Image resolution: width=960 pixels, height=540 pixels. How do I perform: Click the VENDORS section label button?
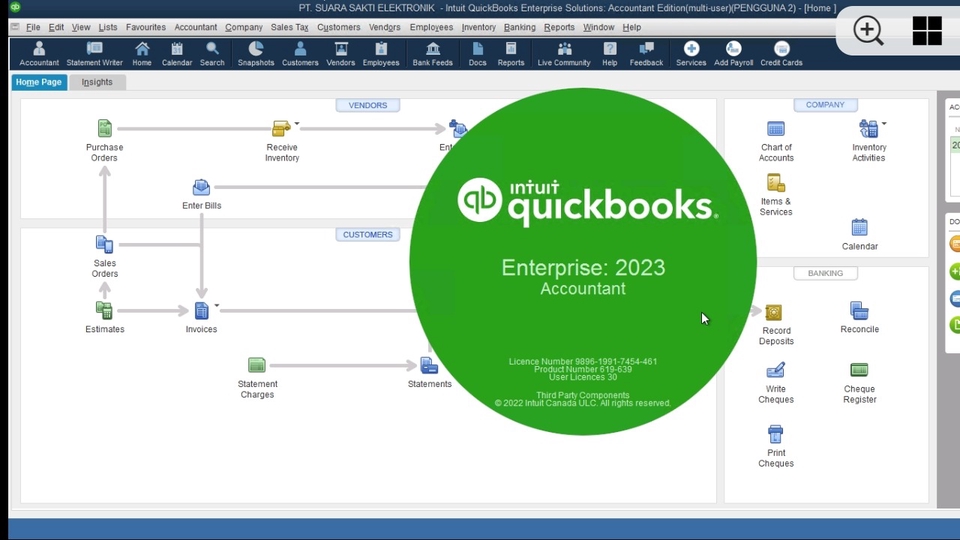click(x=368, y=105)
